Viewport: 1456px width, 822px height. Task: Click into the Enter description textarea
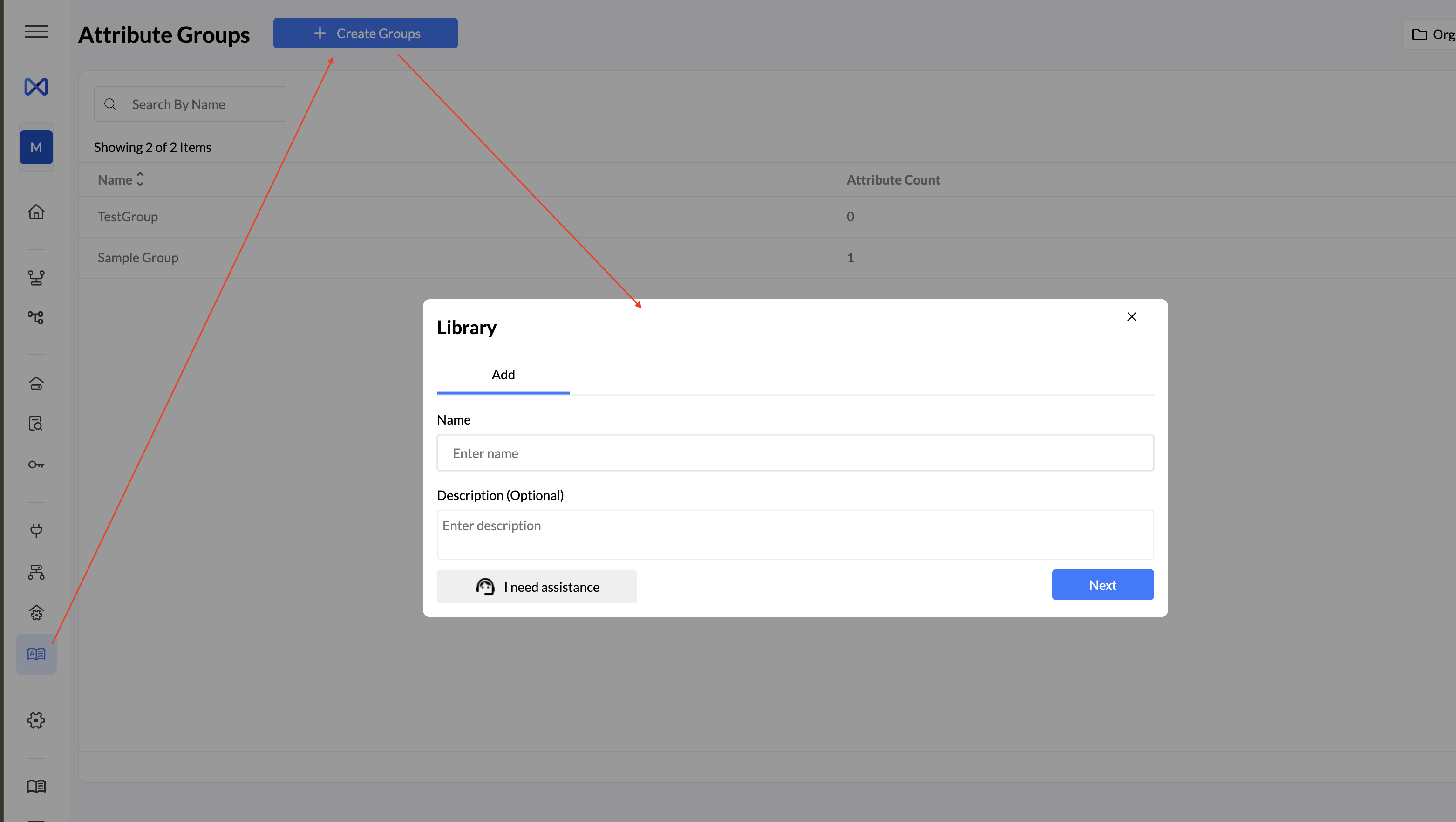(x=795, y=535)
